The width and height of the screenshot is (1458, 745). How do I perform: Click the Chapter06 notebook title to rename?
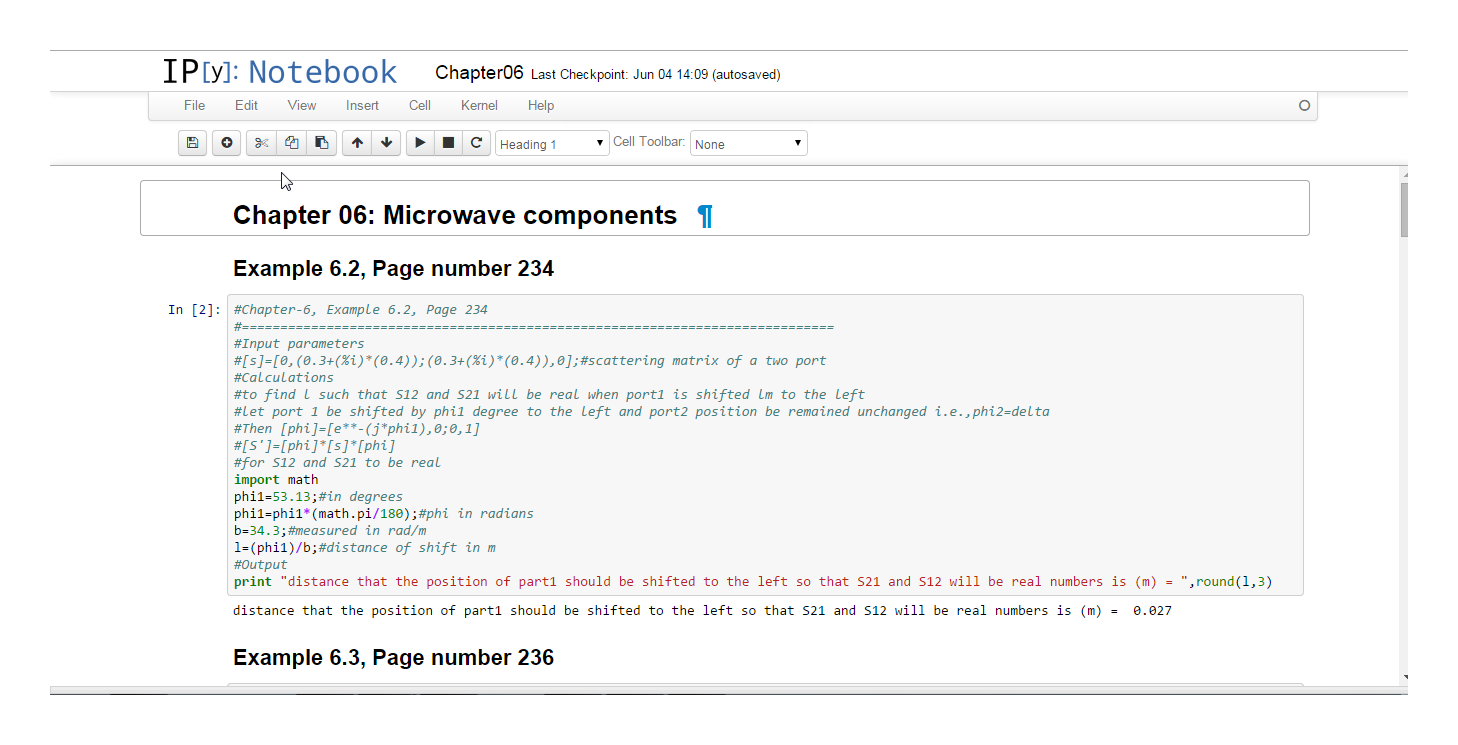tap(479, 73)
